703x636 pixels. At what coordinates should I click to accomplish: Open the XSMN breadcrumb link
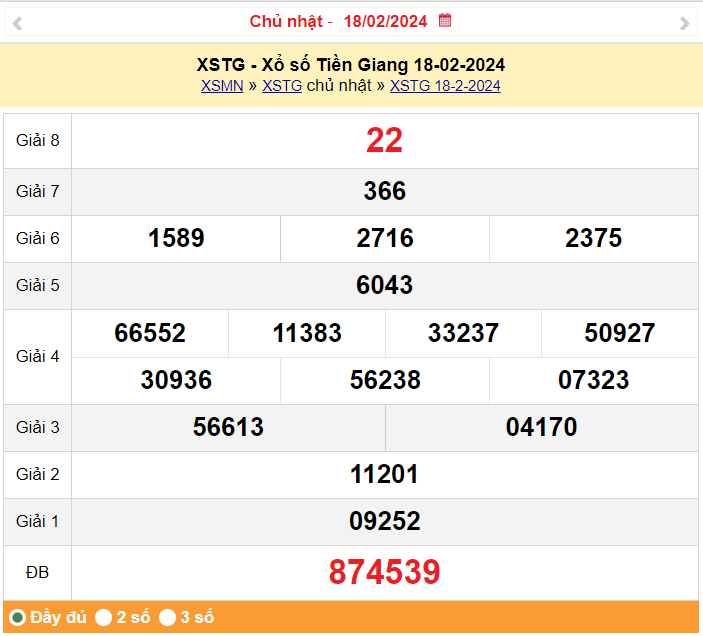tap(222, 86)
